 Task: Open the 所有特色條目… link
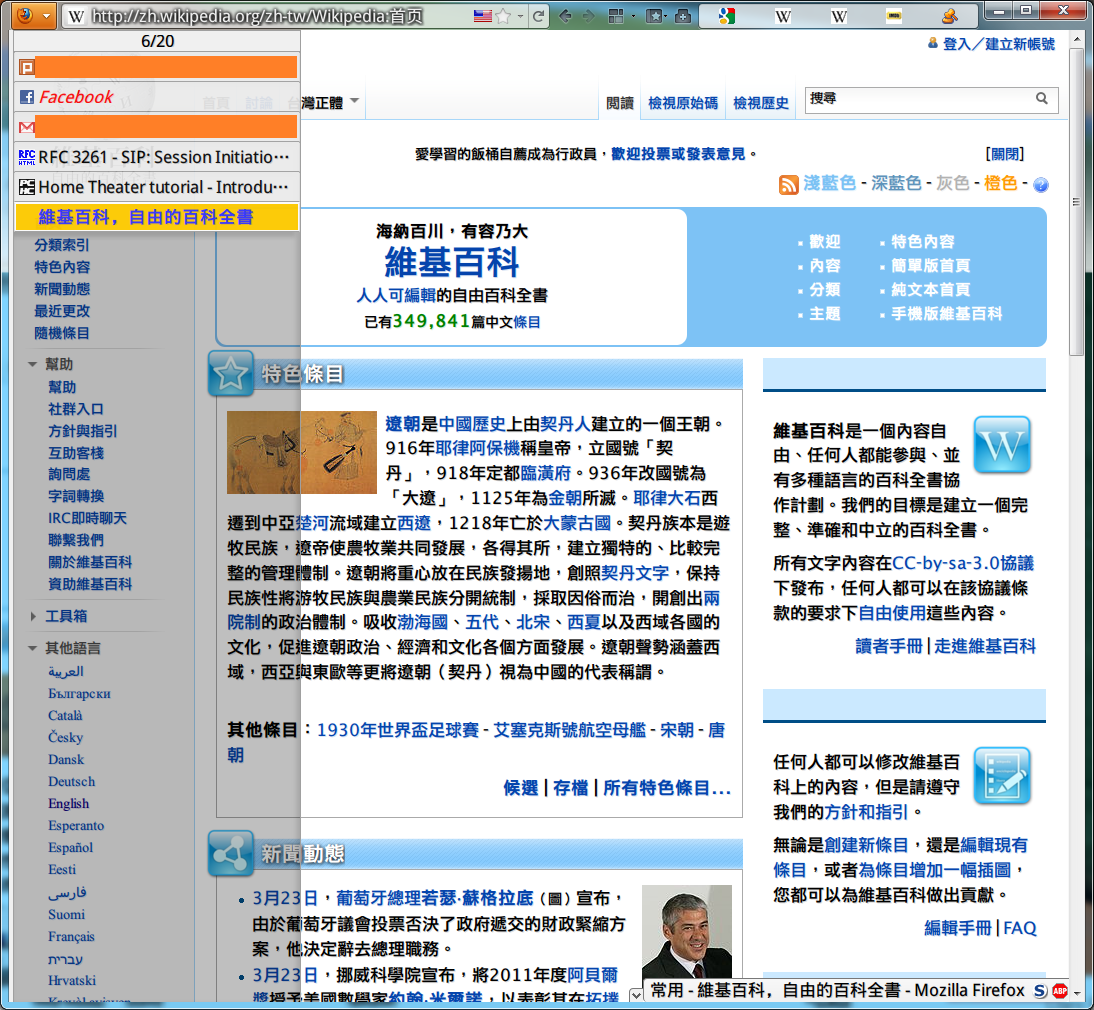[667, 788]
